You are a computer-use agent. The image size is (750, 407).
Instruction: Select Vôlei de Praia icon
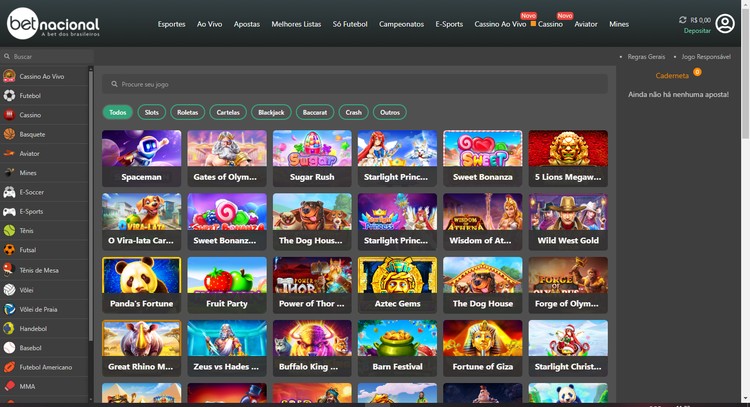coord(9,309)
